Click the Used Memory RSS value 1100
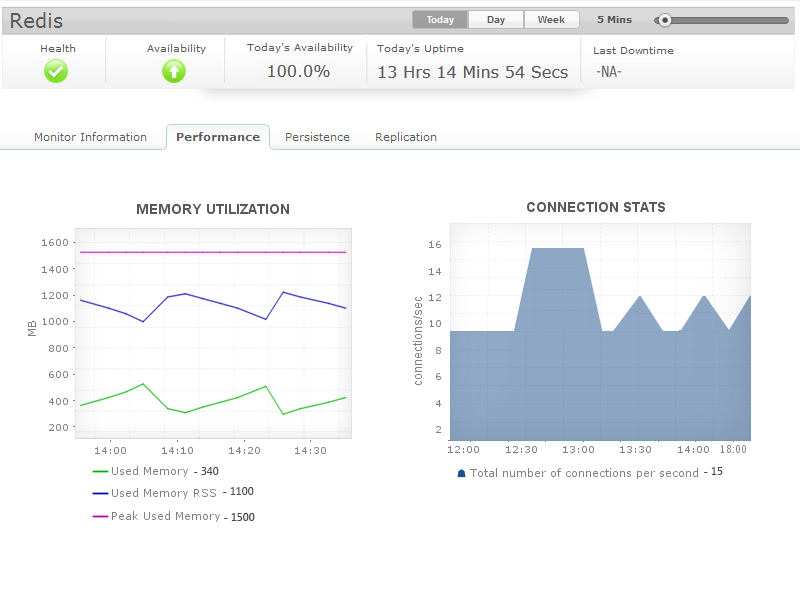Image resolution: width=800 pixels, height=600 pixels. coord(242,491)
